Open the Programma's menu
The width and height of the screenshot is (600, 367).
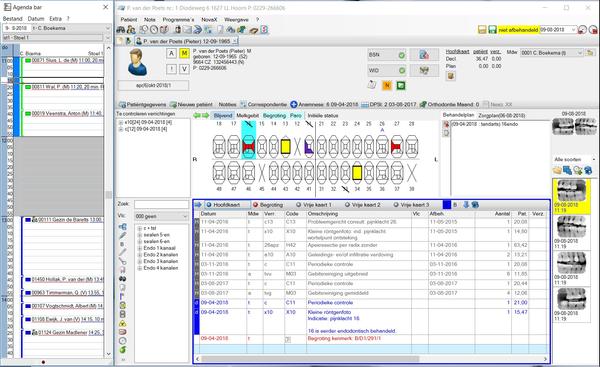(x=178, y=20)
